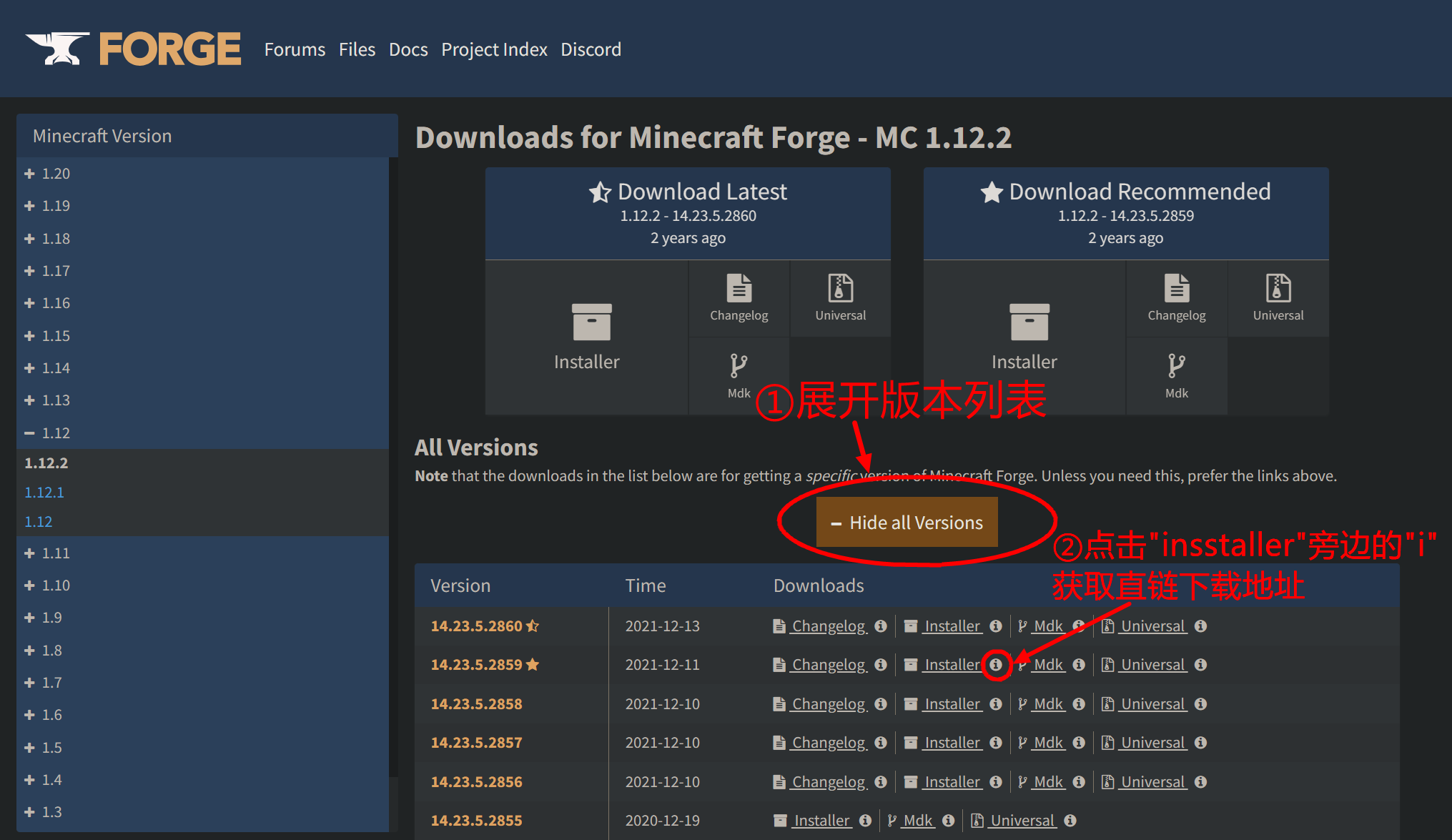
Task: Click info icon beside Universal for 14.23.5.2857
Action: coord(1200,743)
